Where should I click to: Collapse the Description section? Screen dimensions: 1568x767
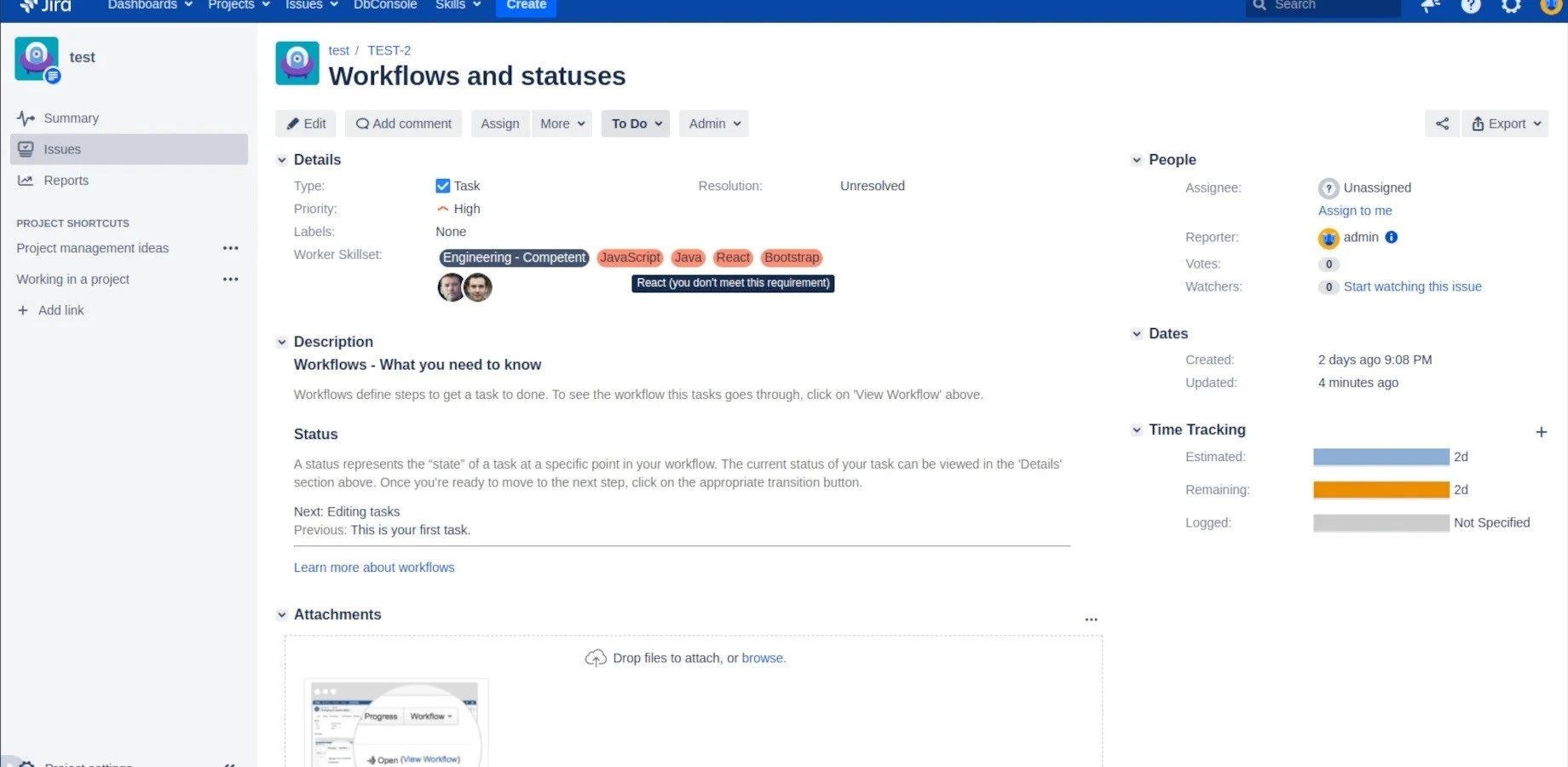(x=282, y=343)
